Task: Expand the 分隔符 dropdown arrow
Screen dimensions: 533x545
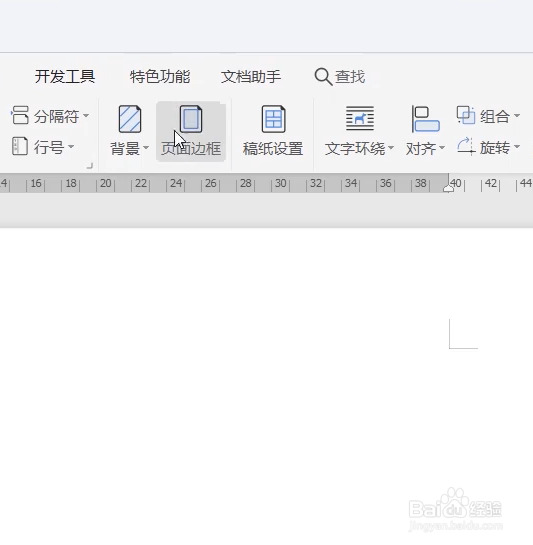Action: (86, 115)
